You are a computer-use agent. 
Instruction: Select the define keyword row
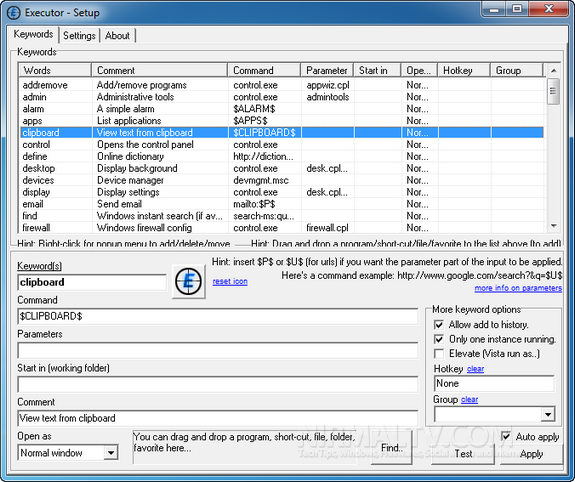pos(282,156)
